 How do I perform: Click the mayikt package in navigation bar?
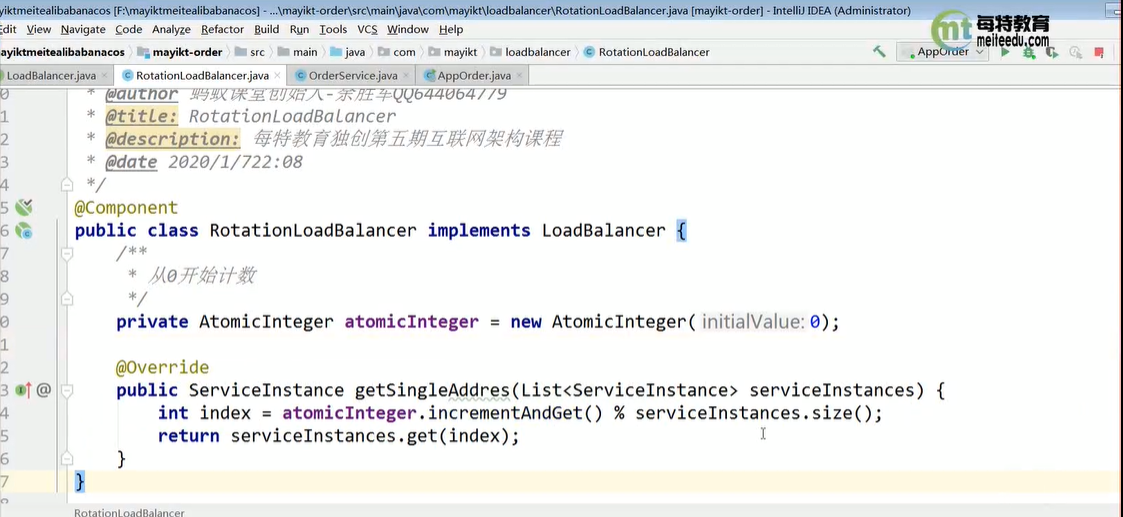pos(461,52)
